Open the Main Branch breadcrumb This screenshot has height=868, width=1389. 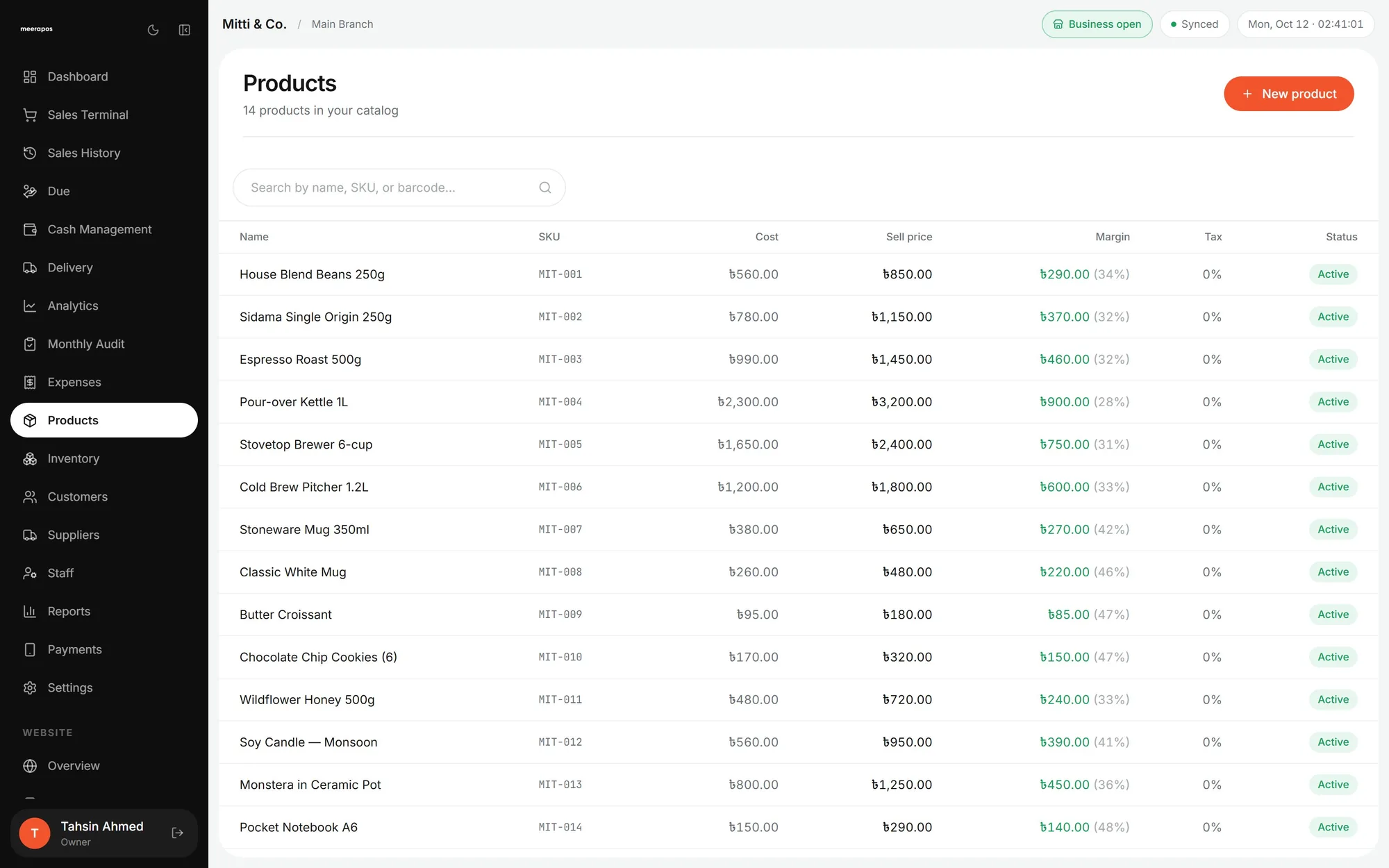click(342, 24)
